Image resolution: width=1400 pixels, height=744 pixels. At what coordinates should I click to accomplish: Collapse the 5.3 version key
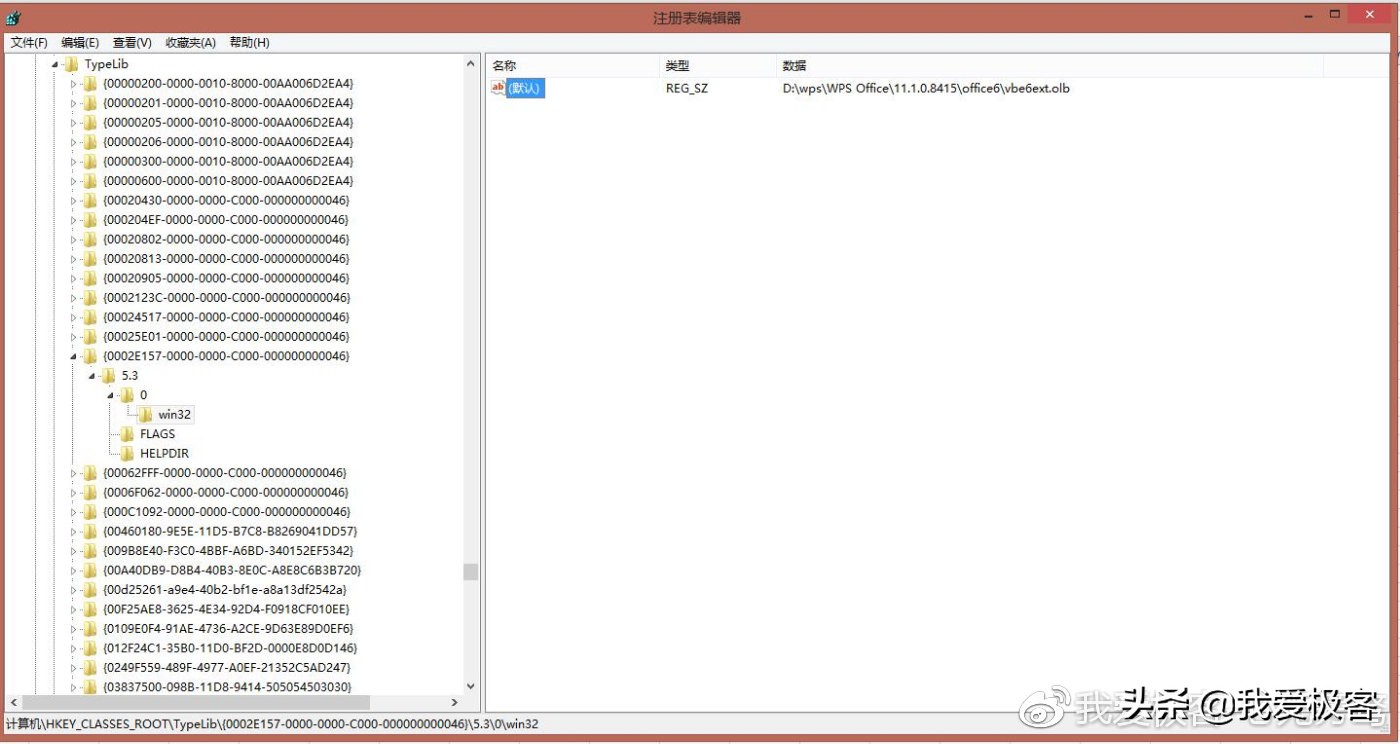click(x=92, y=376)
